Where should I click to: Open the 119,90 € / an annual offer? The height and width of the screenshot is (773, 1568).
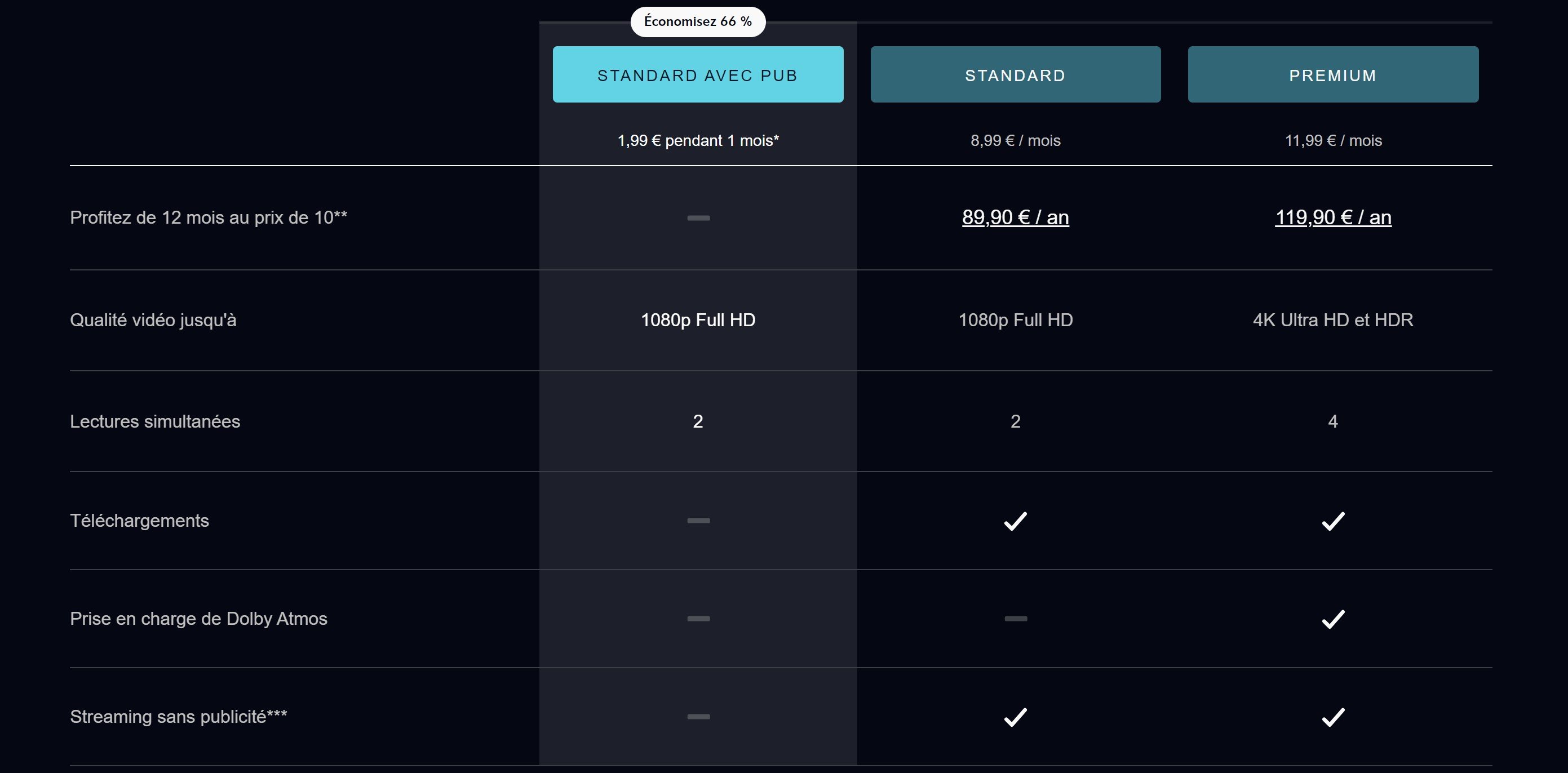1333,217
